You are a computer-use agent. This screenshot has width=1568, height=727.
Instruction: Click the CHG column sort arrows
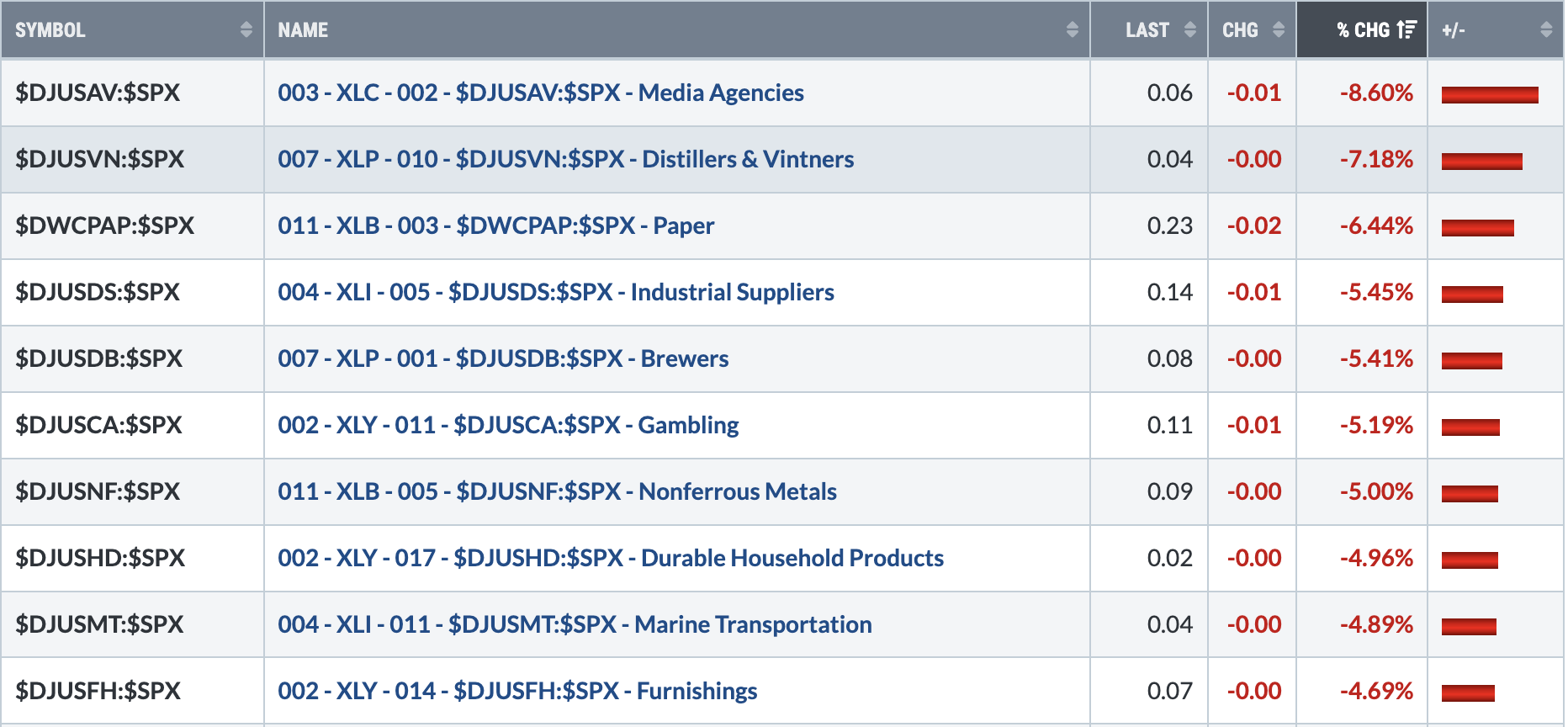[x=1279, y=29]
